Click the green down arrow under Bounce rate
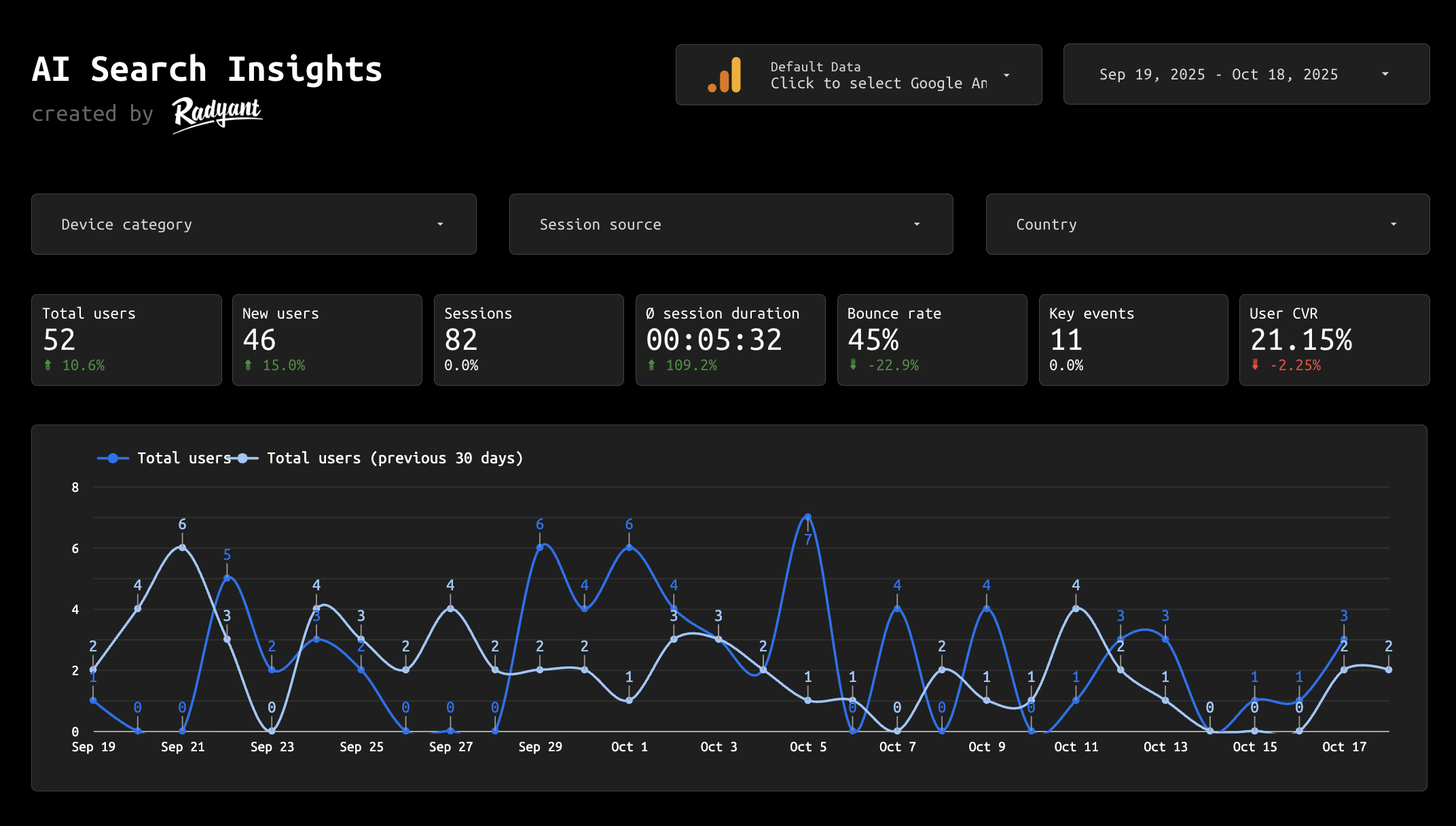 point(853,365)
